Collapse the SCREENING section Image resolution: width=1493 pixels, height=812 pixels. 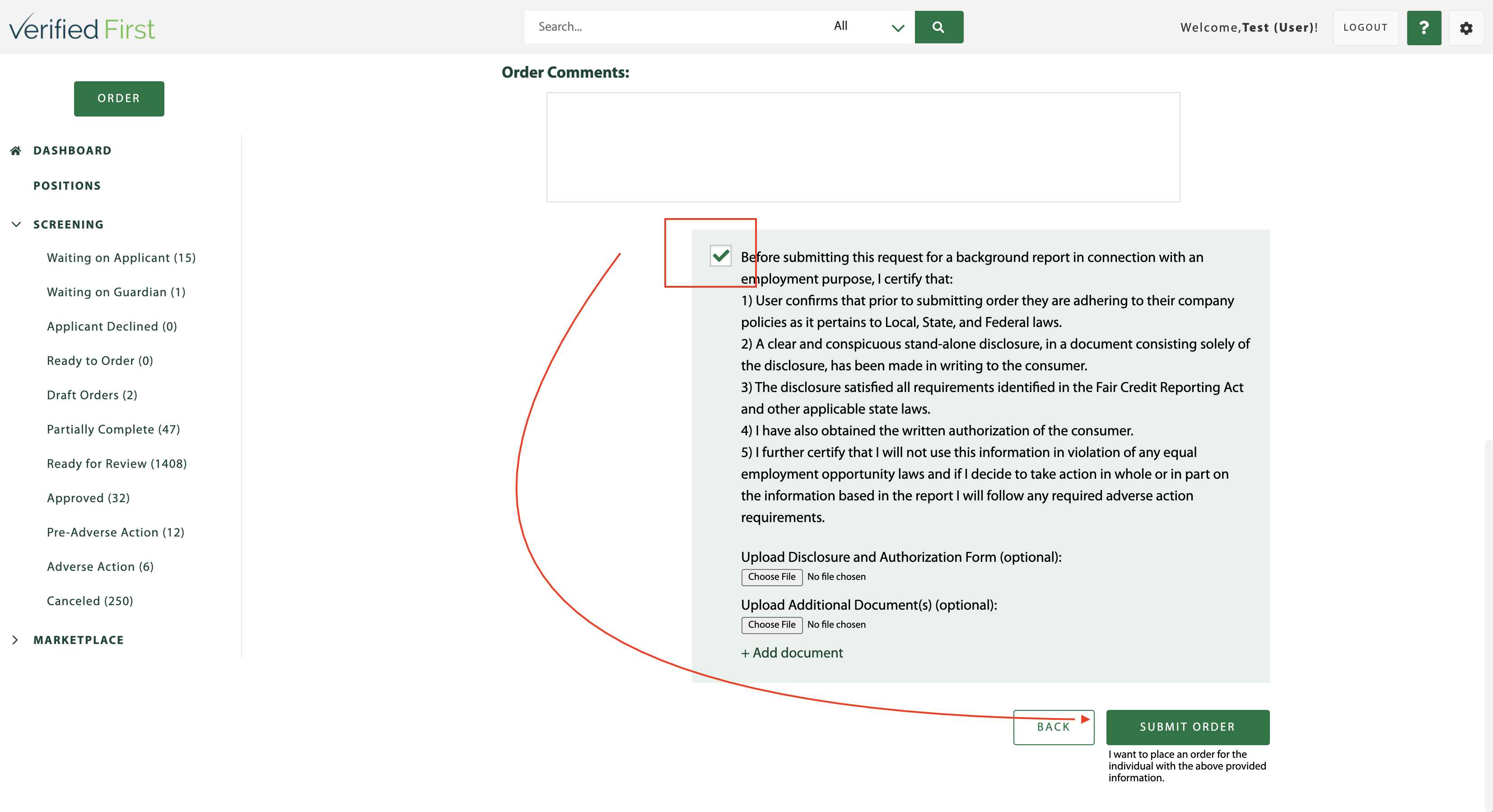(x=16, y=224)
